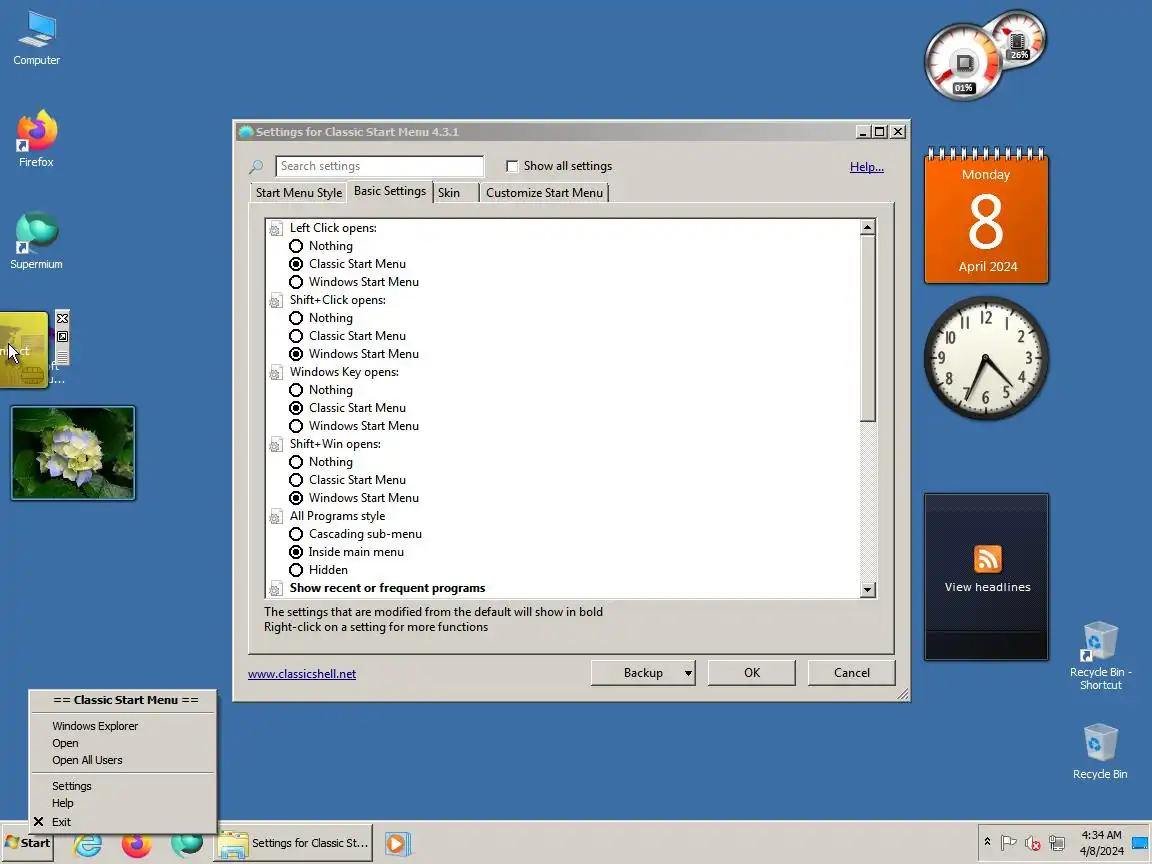Open the Help... link
This screenshot has height=864, width=1152.
click(x=867, y=167)
